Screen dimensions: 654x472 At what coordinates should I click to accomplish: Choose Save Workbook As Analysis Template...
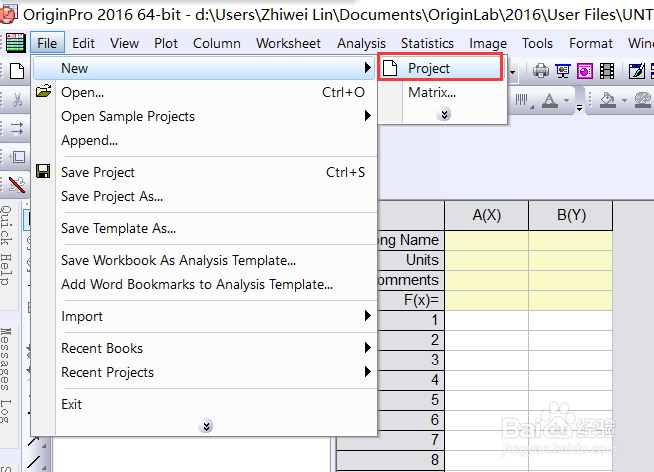click(204, 261)
